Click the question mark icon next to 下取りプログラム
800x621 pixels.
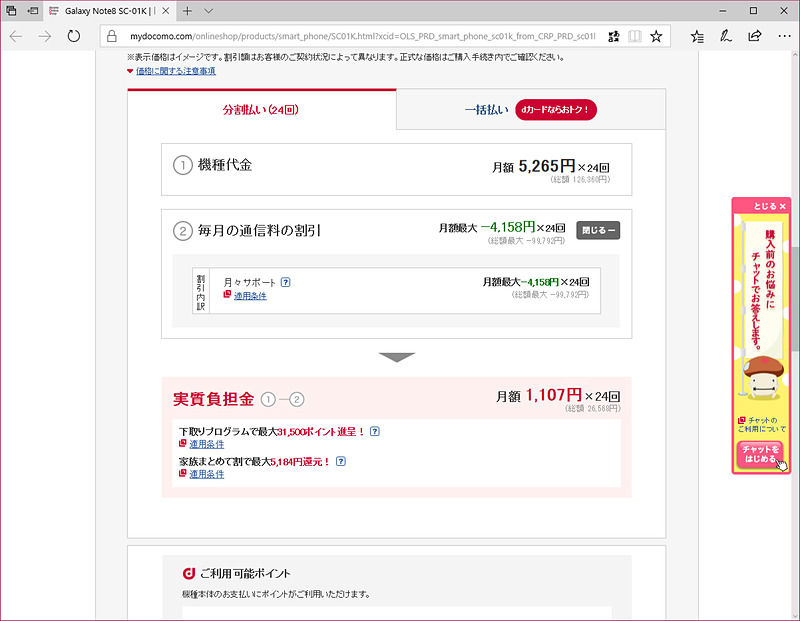(x=375, y=432)
